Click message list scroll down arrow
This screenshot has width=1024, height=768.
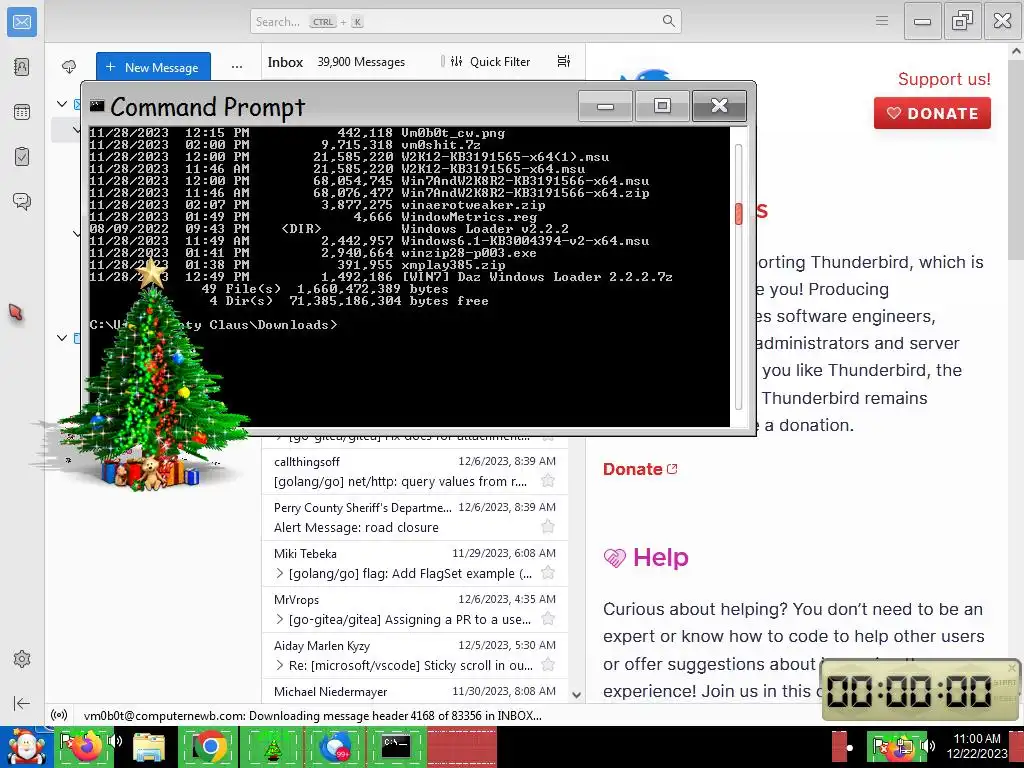tap(576, 695)
